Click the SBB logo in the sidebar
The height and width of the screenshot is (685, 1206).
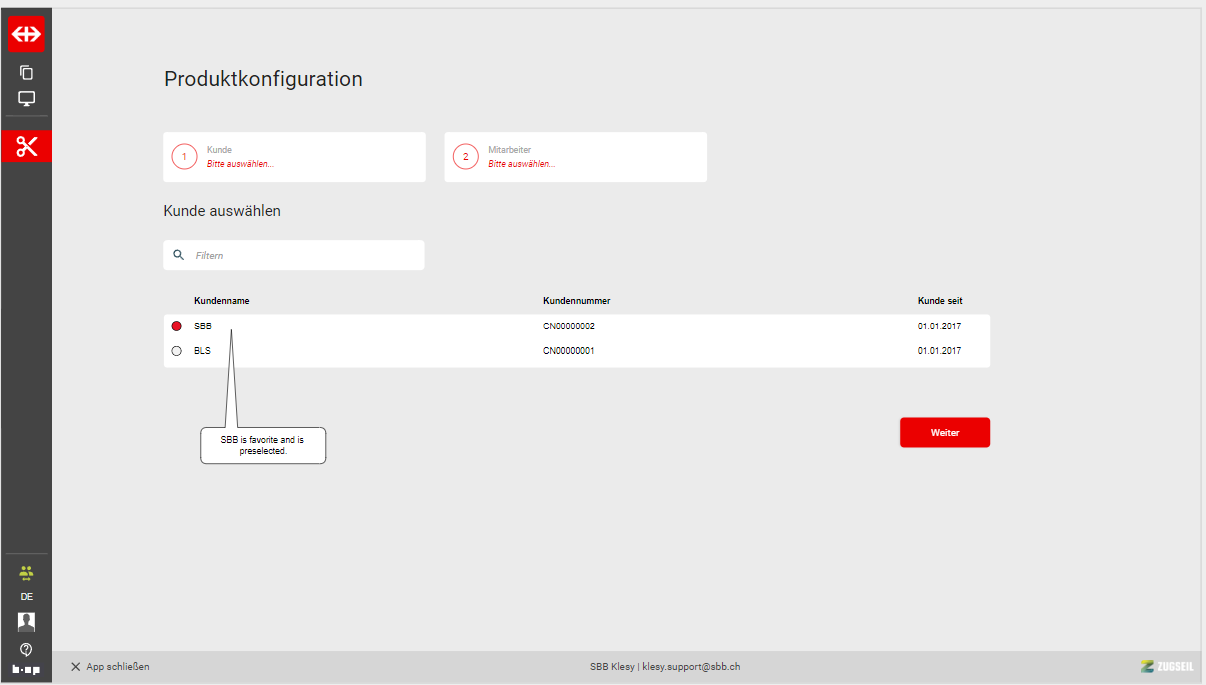26,33
